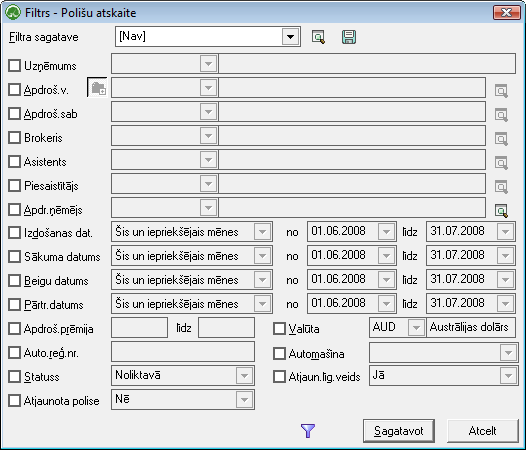
Task: Check the Valūta checkbox
Action: click(x=279, y=329)
